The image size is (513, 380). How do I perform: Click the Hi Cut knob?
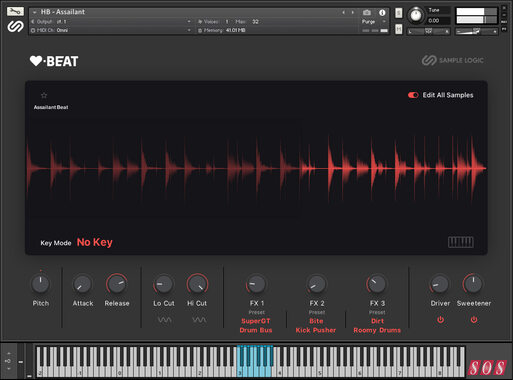click(197, 284)
